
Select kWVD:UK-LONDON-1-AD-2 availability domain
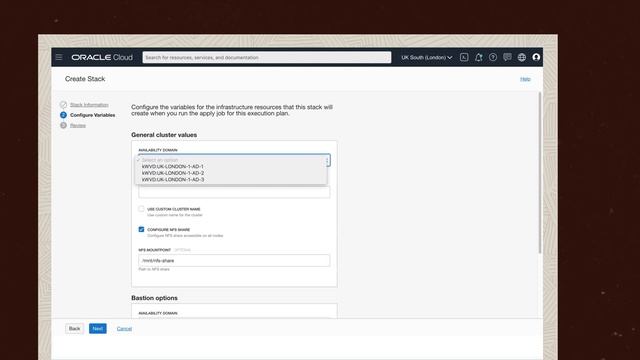(173, 173)
